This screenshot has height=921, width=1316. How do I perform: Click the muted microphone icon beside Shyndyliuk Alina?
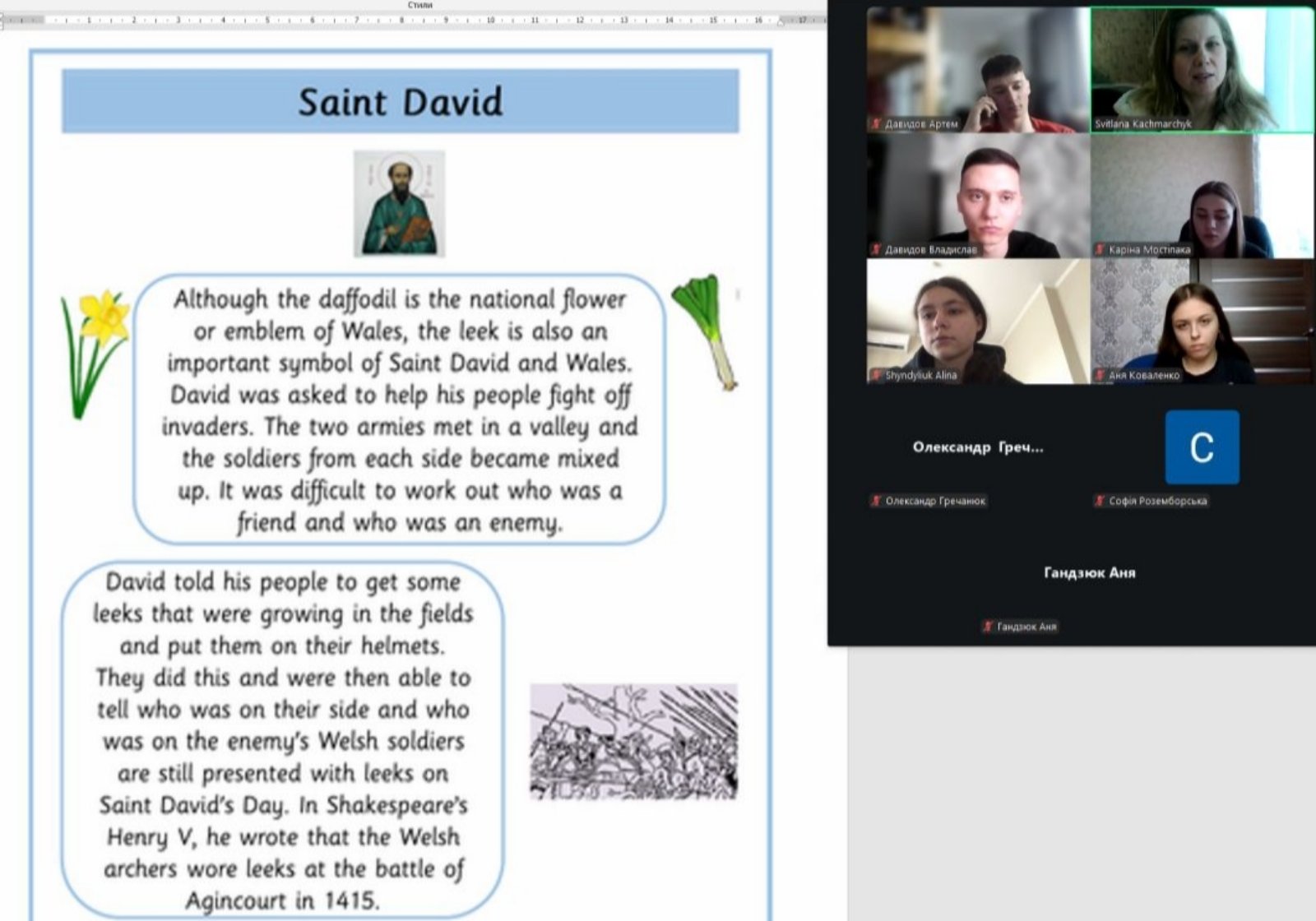click(x=876, y=375)
